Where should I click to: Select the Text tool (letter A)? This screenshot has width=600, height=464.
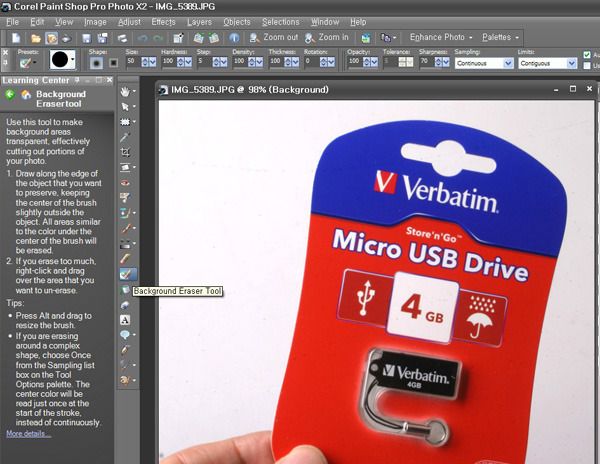point(125,320)
